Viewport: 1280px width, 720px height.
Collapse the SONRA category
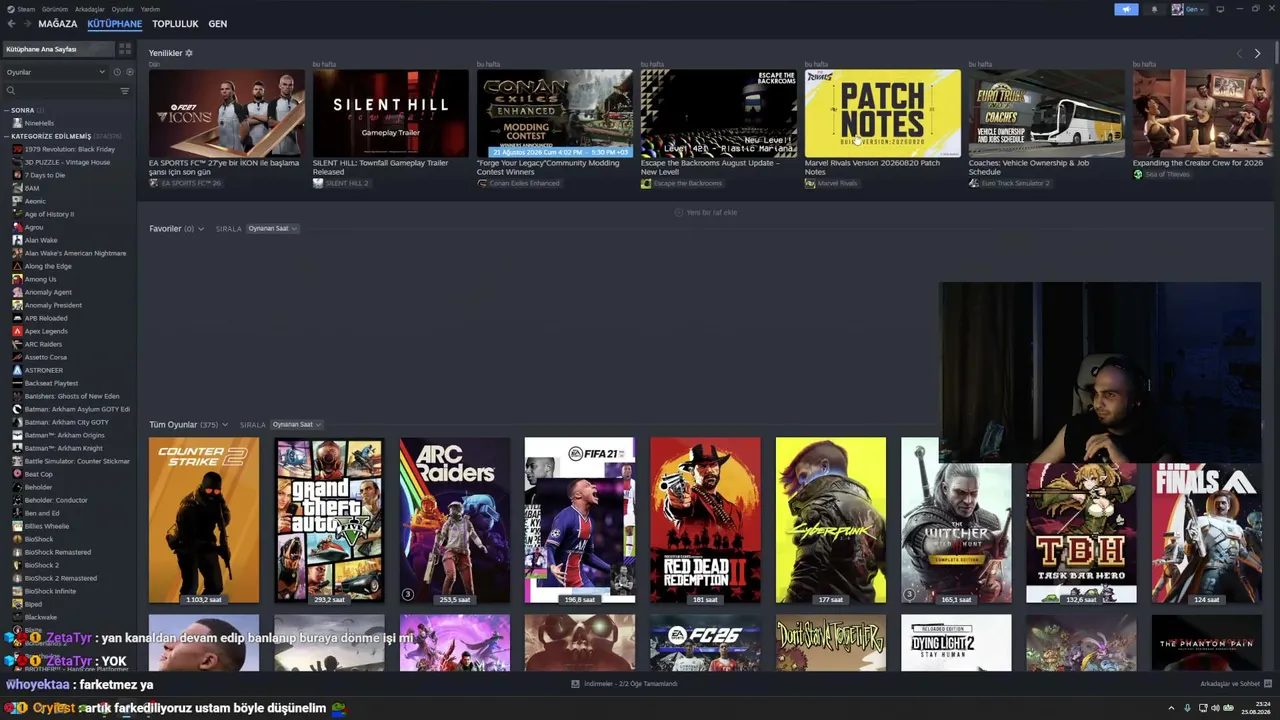[6, 110]
